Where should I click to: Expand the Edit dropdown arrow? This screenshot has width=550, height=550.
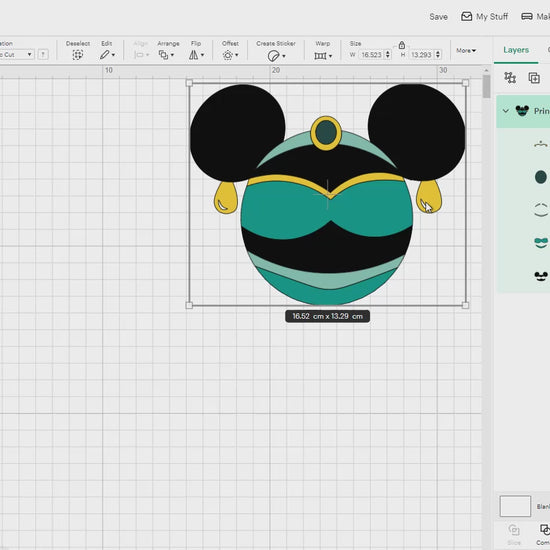113,55
